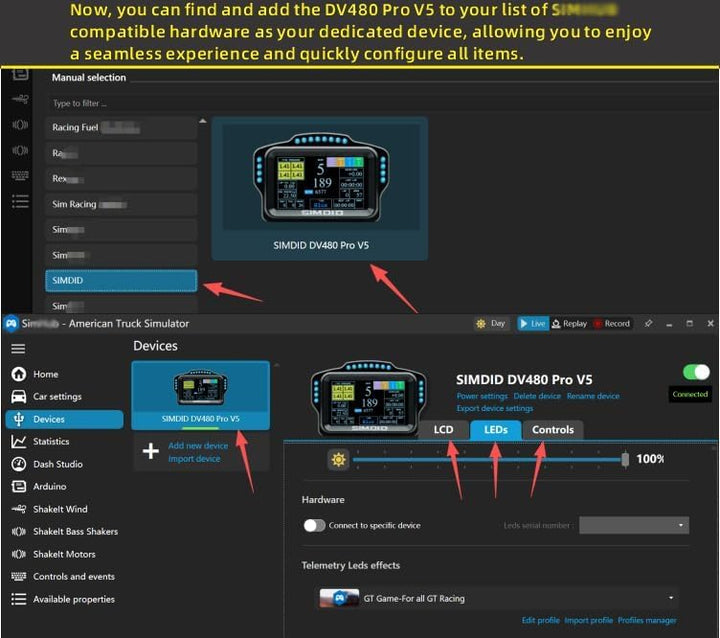Click the brightness sun icon beside slider
720x638 pixels.
click(x=338, y=459)
